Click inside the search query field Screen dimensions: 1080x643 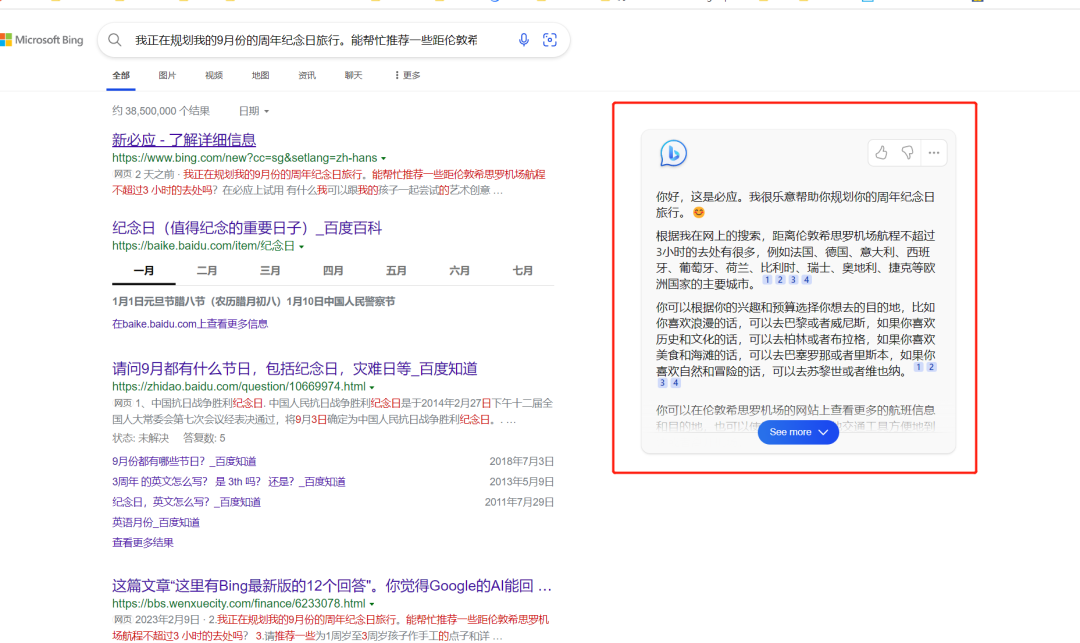click(x=307, y=40)
